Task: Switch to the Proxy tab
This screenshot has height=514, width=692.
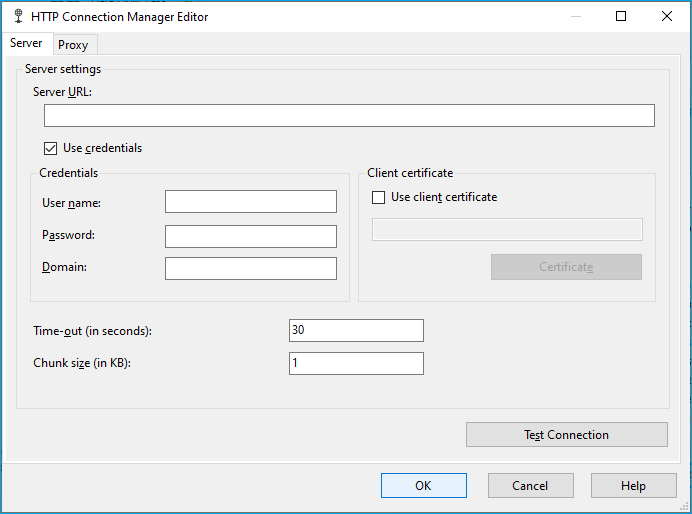Action: (73, 45)
